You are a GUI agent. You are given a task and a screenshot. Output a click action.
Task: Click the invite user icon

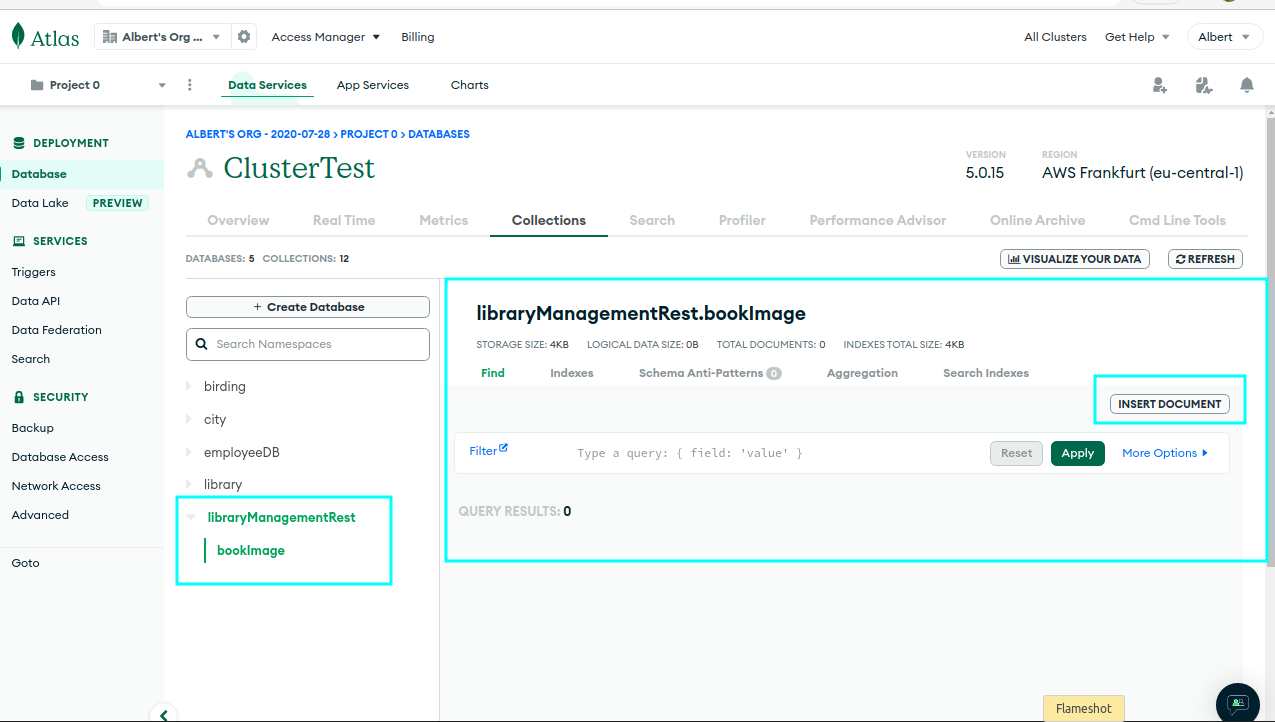click(x=1160, y=85)
